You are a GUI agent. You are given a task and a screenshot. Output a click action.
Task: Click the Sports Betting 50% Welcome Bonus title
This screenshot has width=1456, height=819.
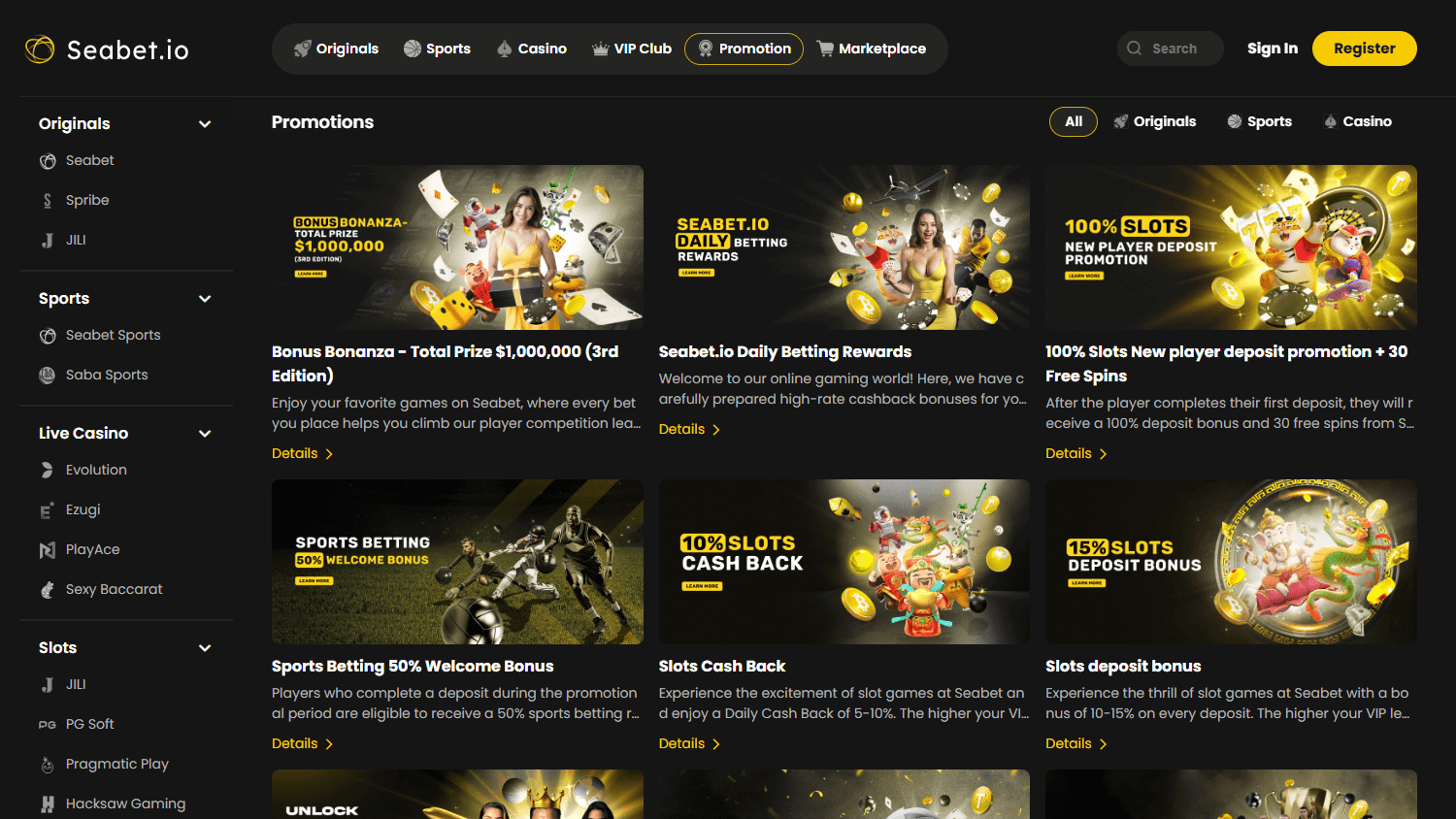pyautogui.click(x=413, y=666)
